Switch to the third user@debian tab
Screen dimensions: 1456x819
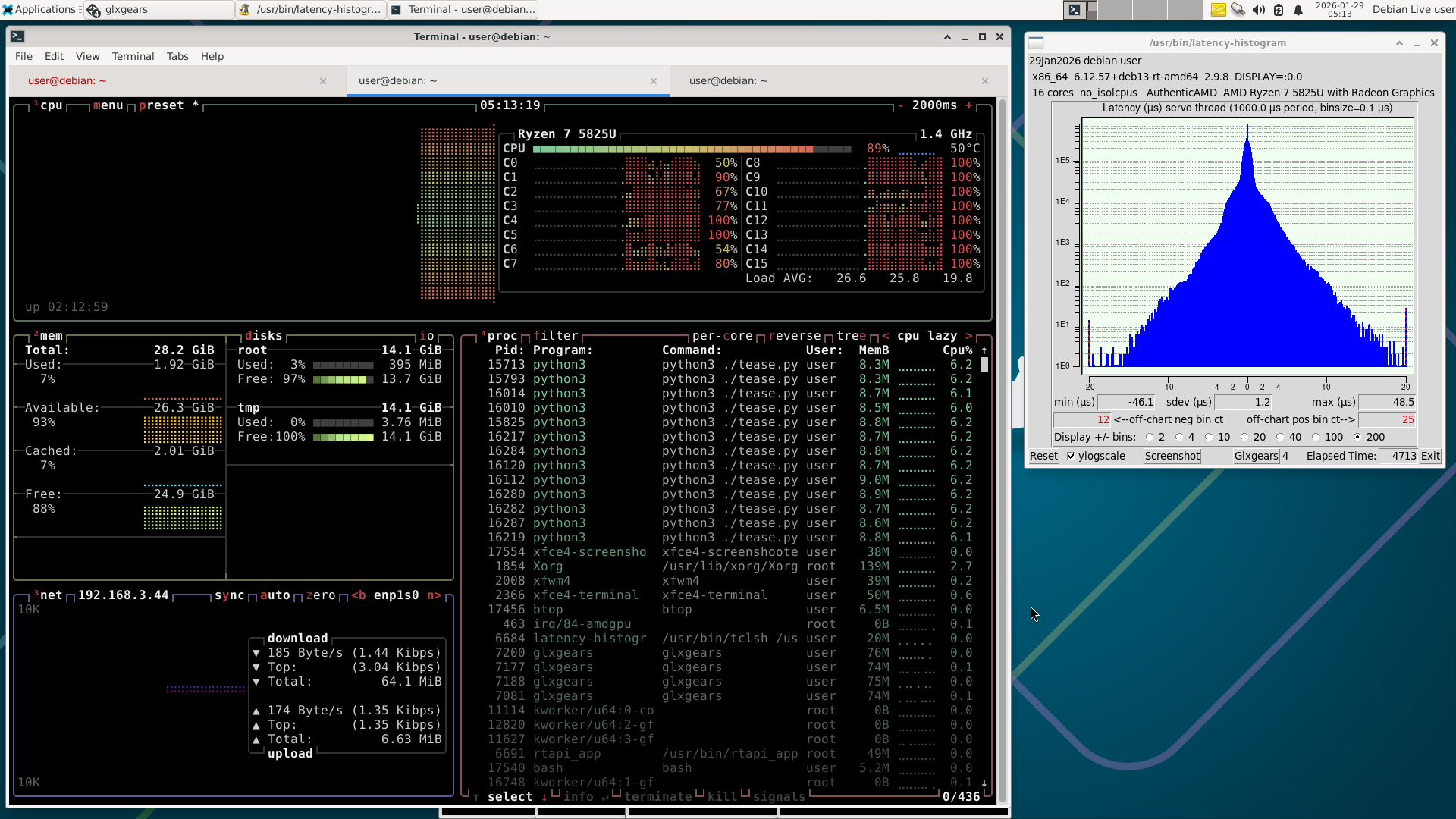pos(728,81)
